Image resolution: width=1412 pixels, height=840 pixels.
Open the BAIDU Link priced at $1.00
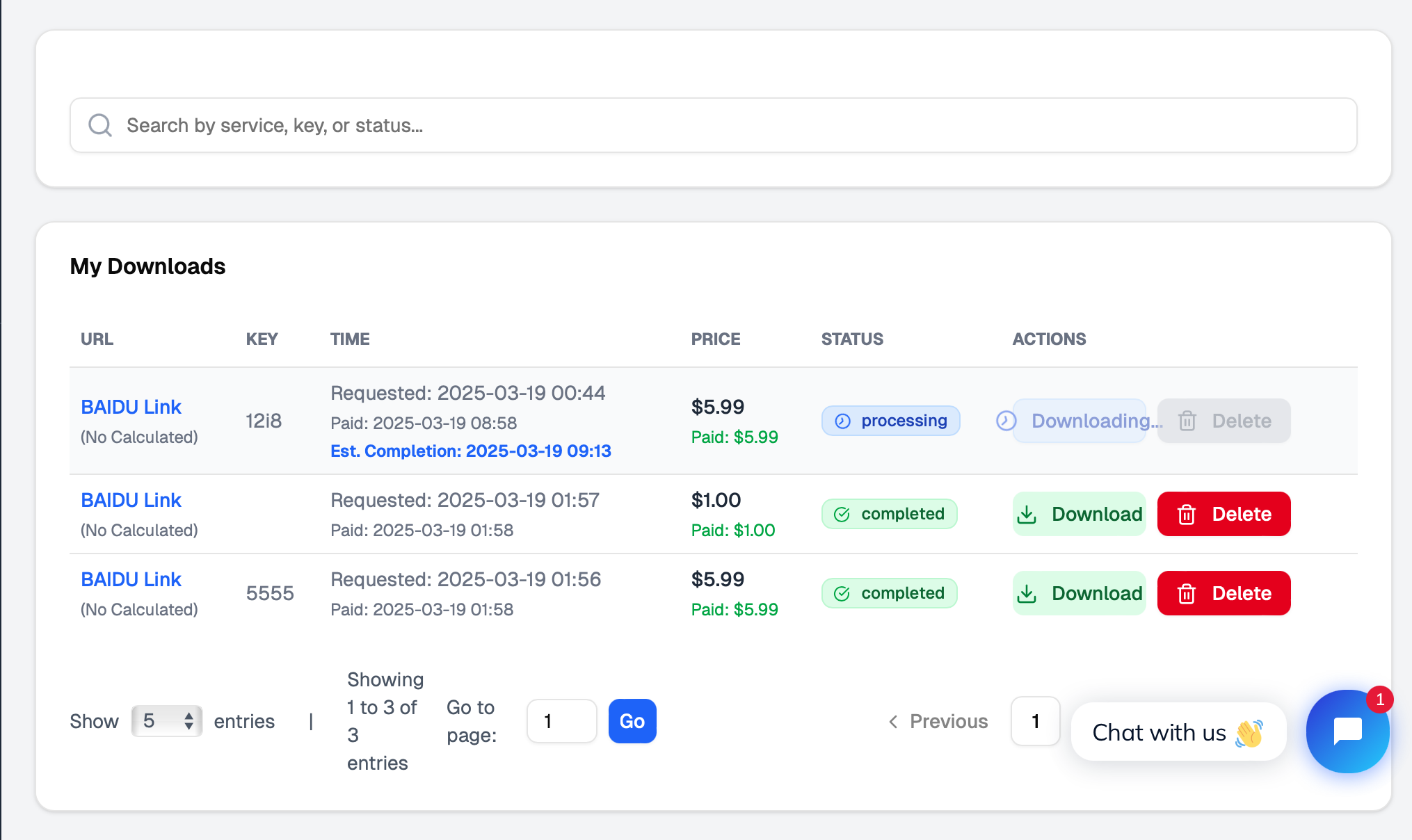pyautogui.click(x=131, y=500)
